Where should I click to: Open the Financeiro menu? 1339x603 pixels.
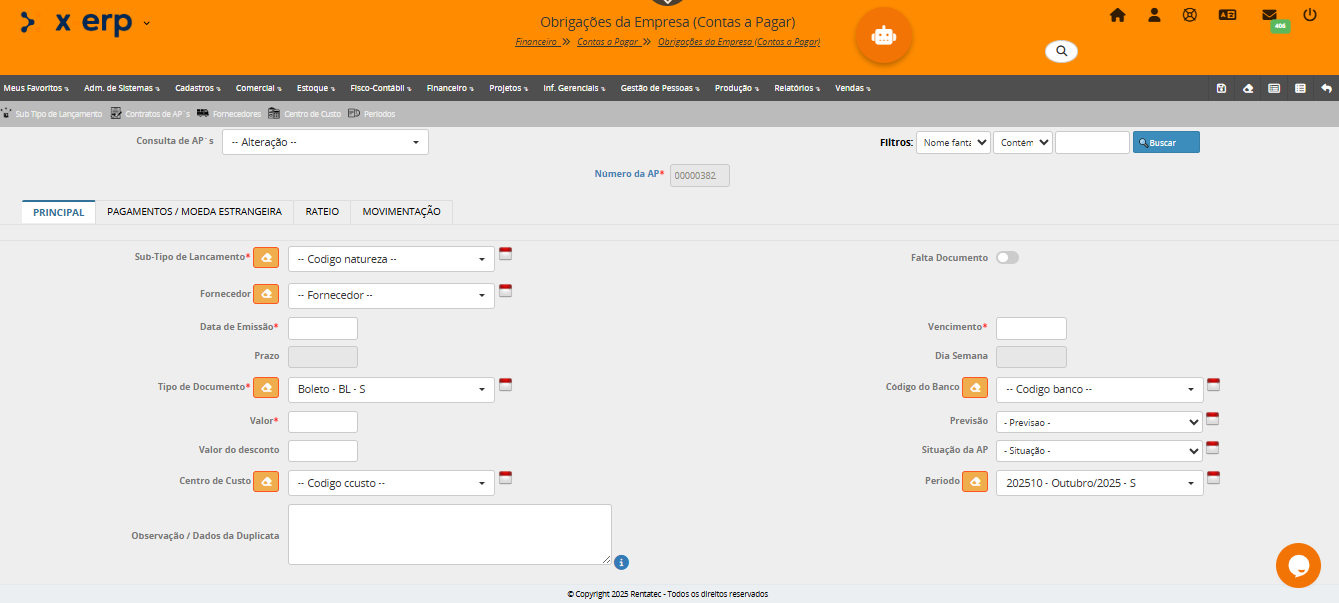click(449, 88)
